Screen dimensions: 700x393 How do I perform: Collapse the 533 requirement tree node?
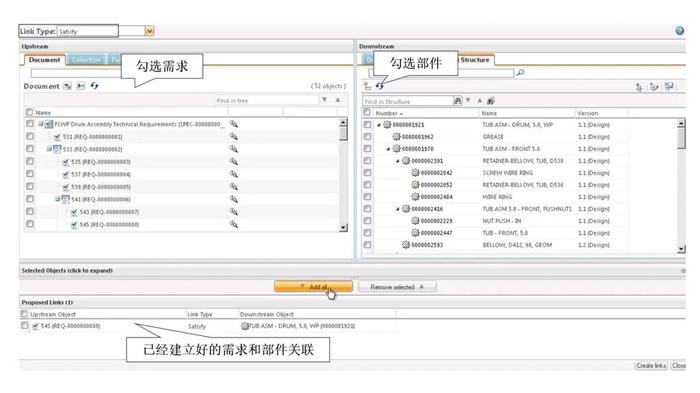(x=49, y=149)
